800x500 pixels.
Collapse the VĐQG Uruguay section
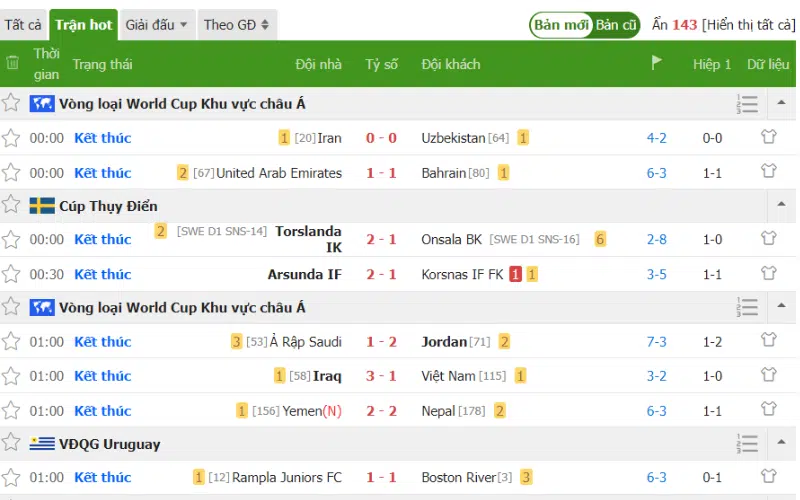pyautogui.click(x=781, y=442)
